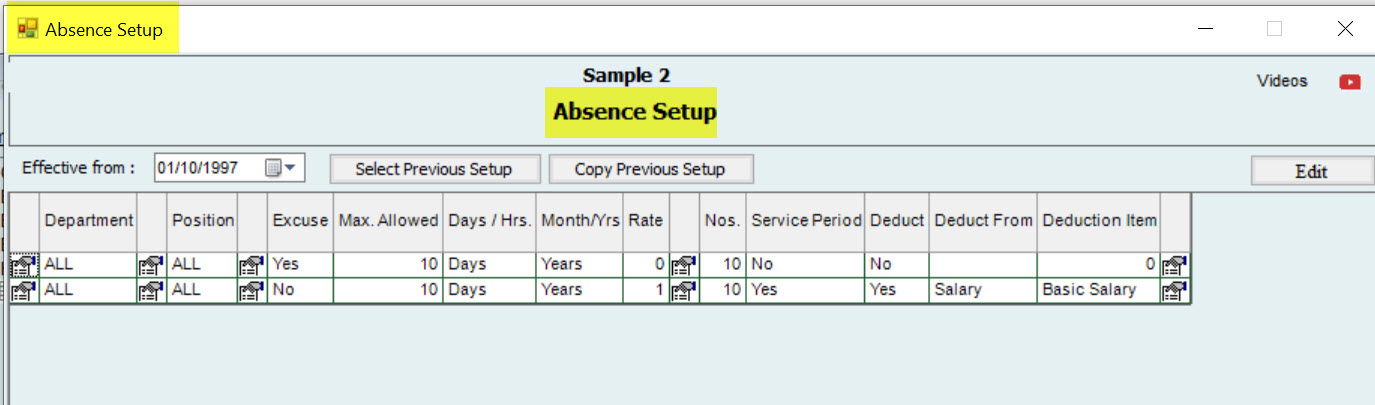Open the YouTube videos icon
The image size is (1375, 405).
(1350, 82)
